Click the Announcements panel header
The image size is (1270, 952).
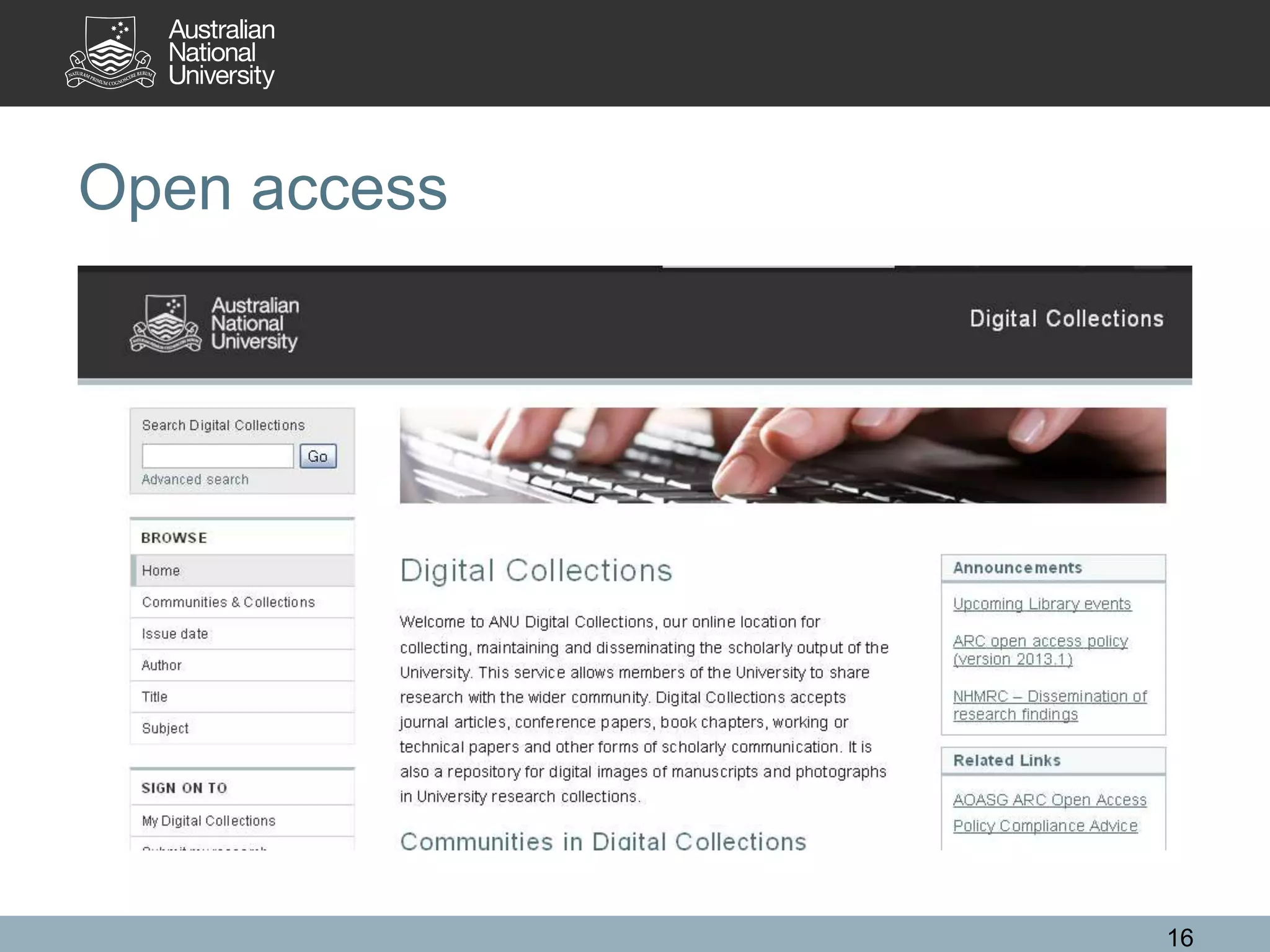click(1053, 568)
